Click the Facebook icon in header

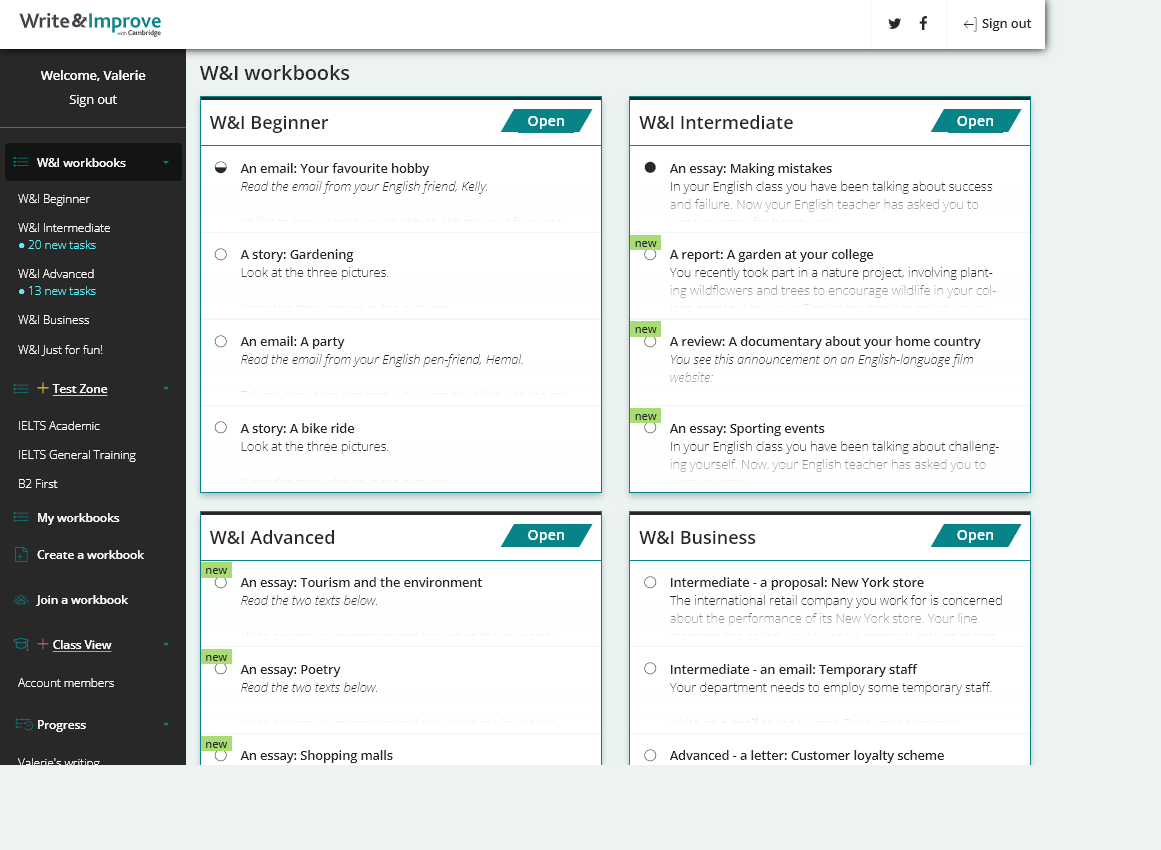(923, 24)
